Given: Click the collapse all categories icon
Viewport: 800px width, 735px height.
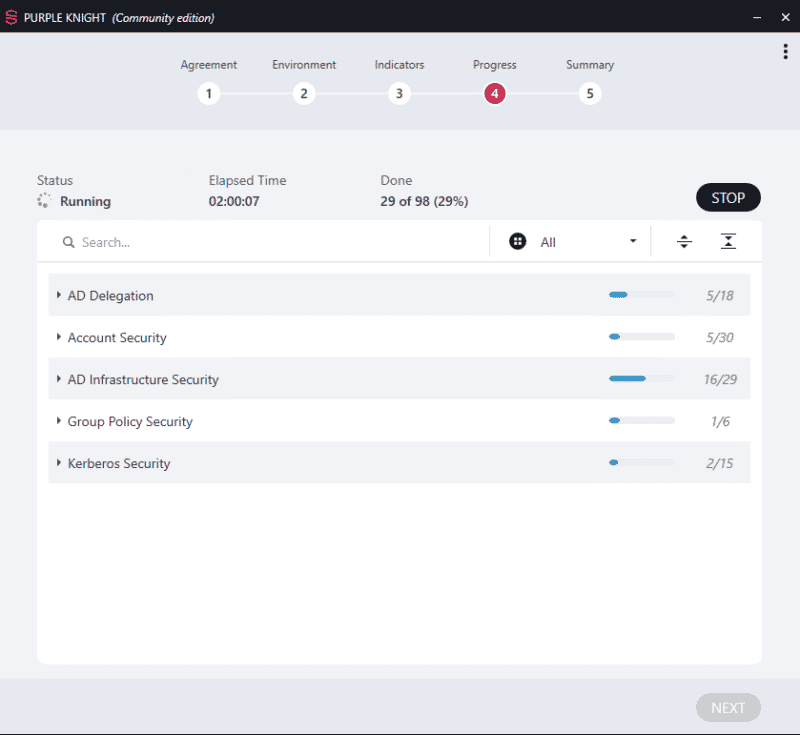Looking at the screenshot, I should [x=728, y=242].
